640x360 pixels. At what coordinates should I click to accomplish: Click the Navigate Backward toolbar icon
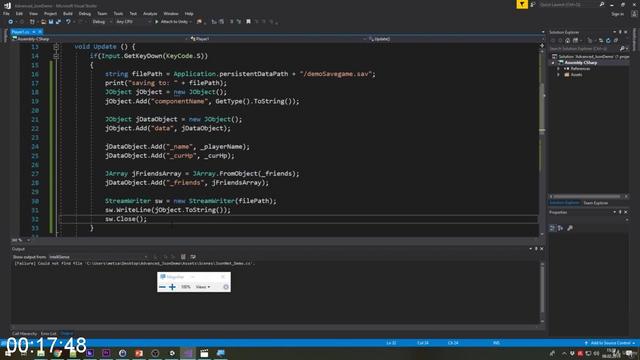pyautogui.click(x=11, y=22)
